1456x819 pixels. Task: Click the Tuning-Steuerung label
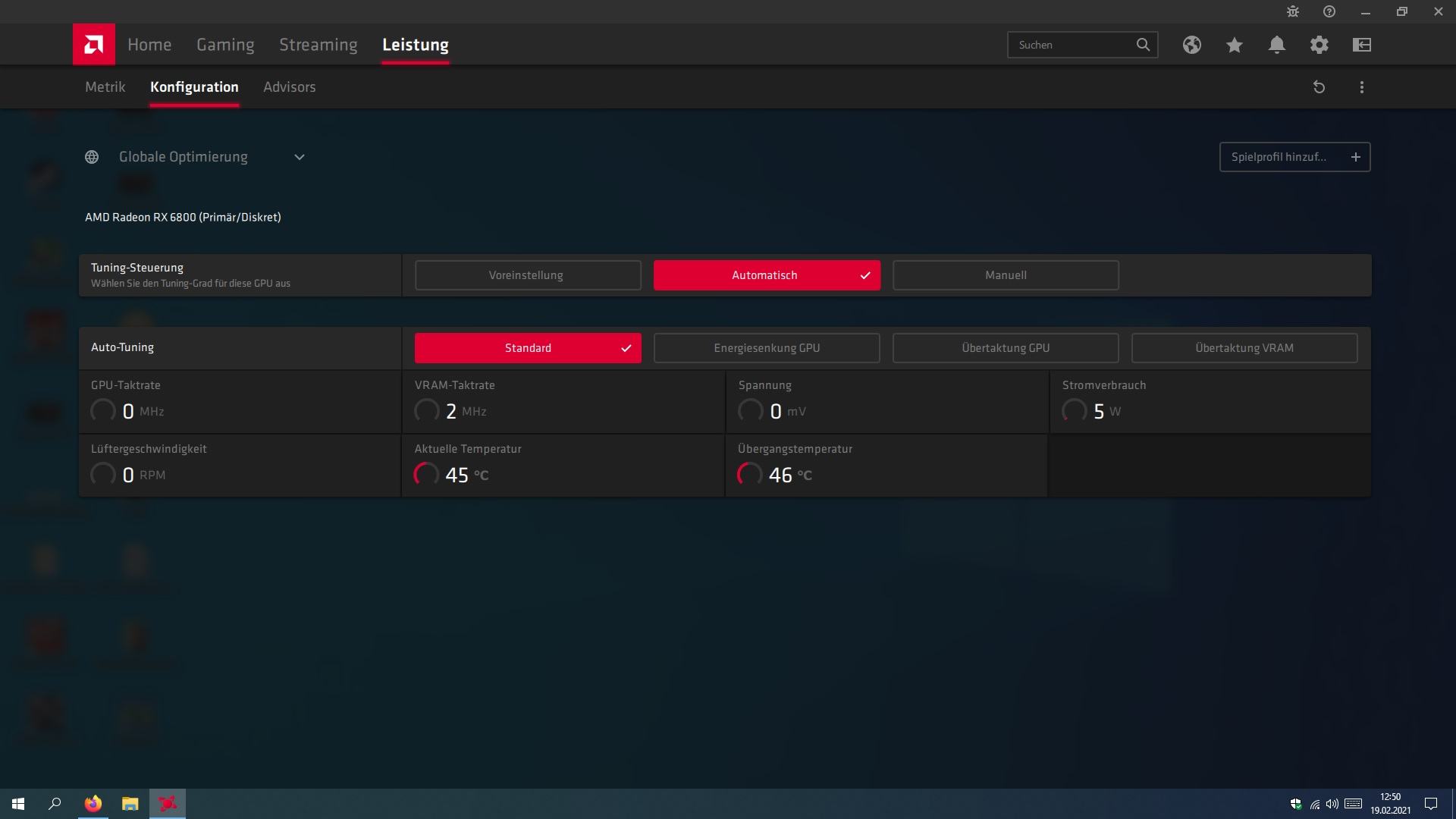(137, 268)
